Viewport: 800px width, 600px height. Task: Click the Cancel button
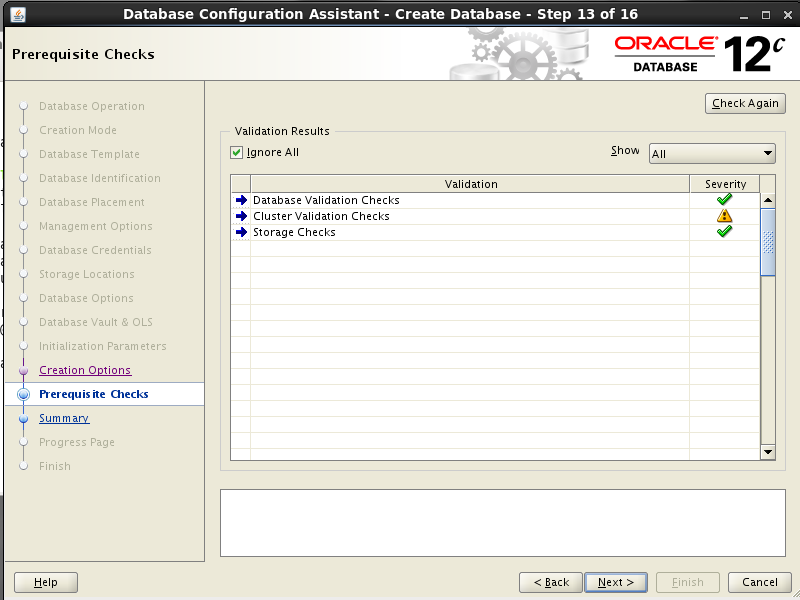[760, 582]
